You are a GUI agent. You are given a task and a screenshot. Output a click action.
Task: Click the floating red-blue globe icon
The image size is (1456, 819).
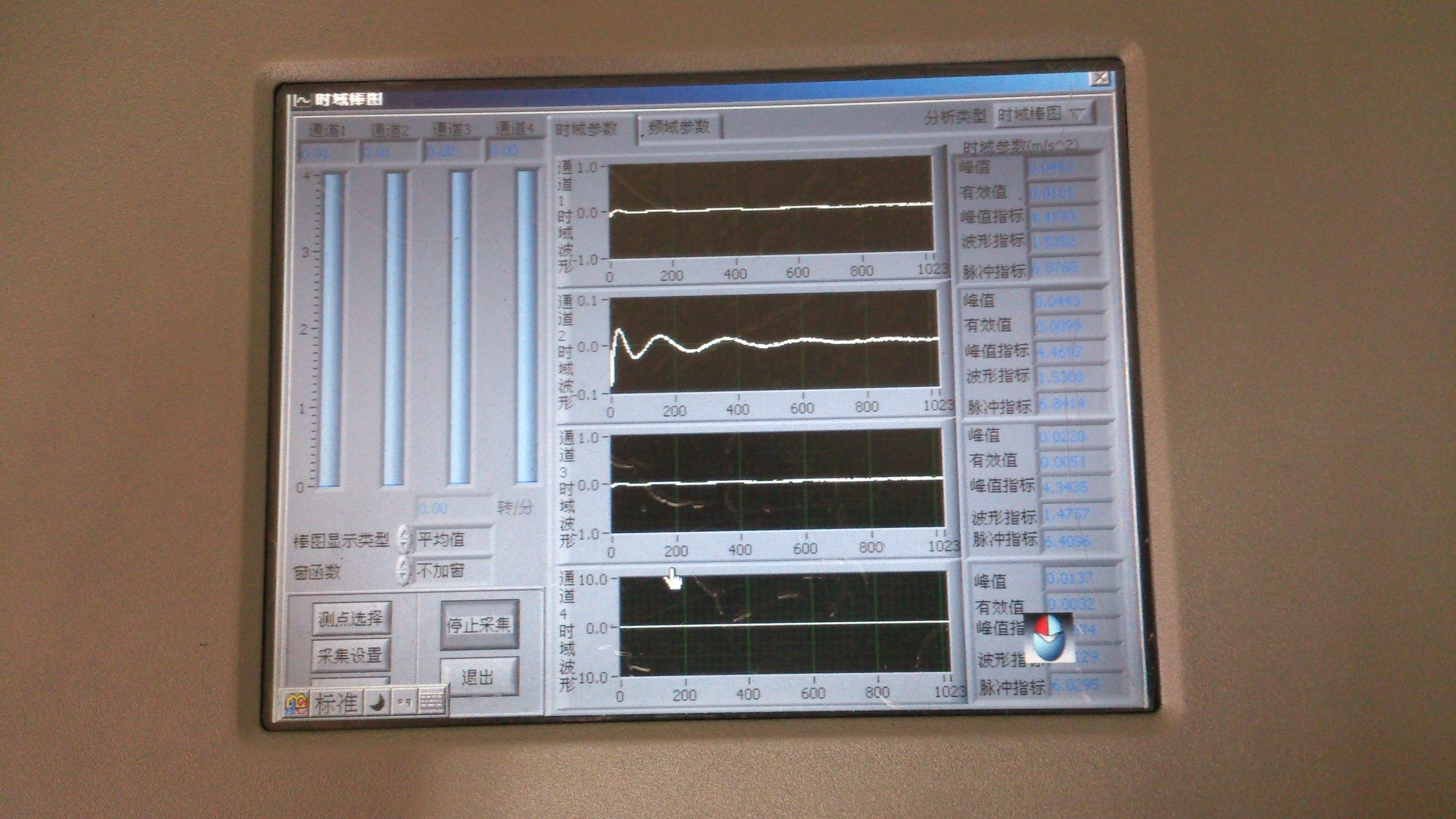1049,637
